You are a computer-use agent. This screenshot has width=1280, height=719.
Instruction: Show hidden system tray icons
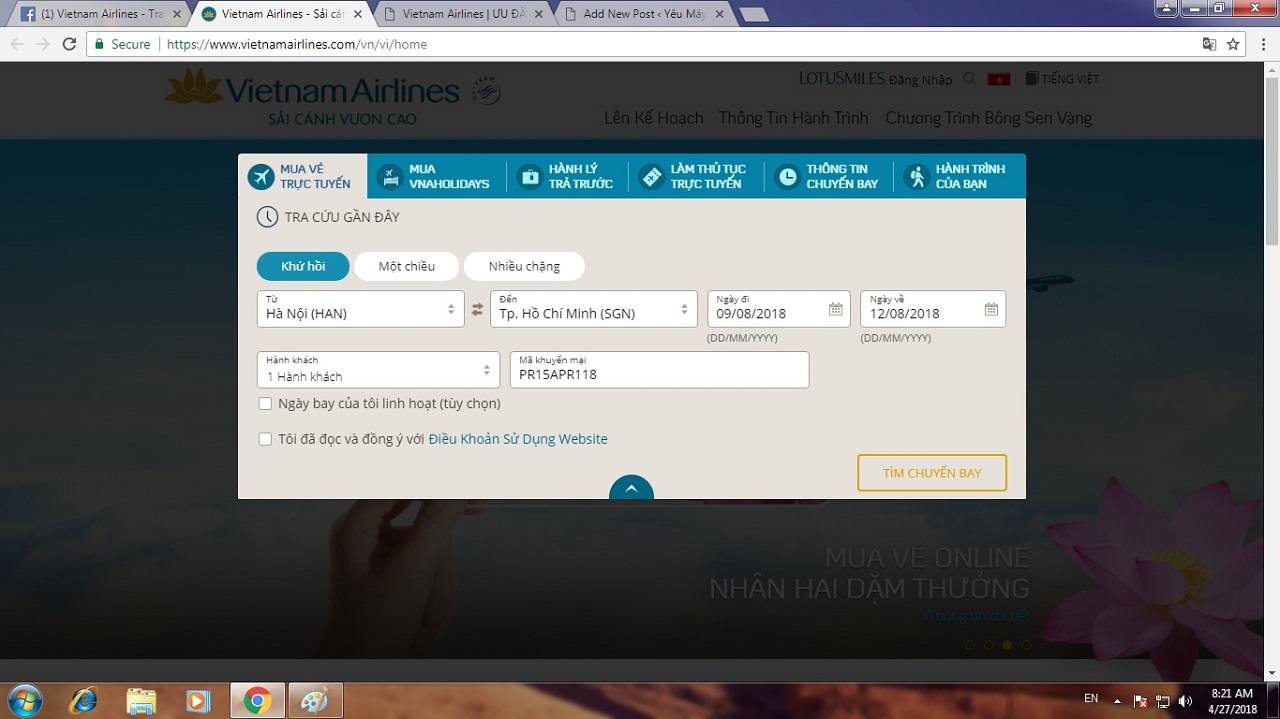[x=1117, y=701]
